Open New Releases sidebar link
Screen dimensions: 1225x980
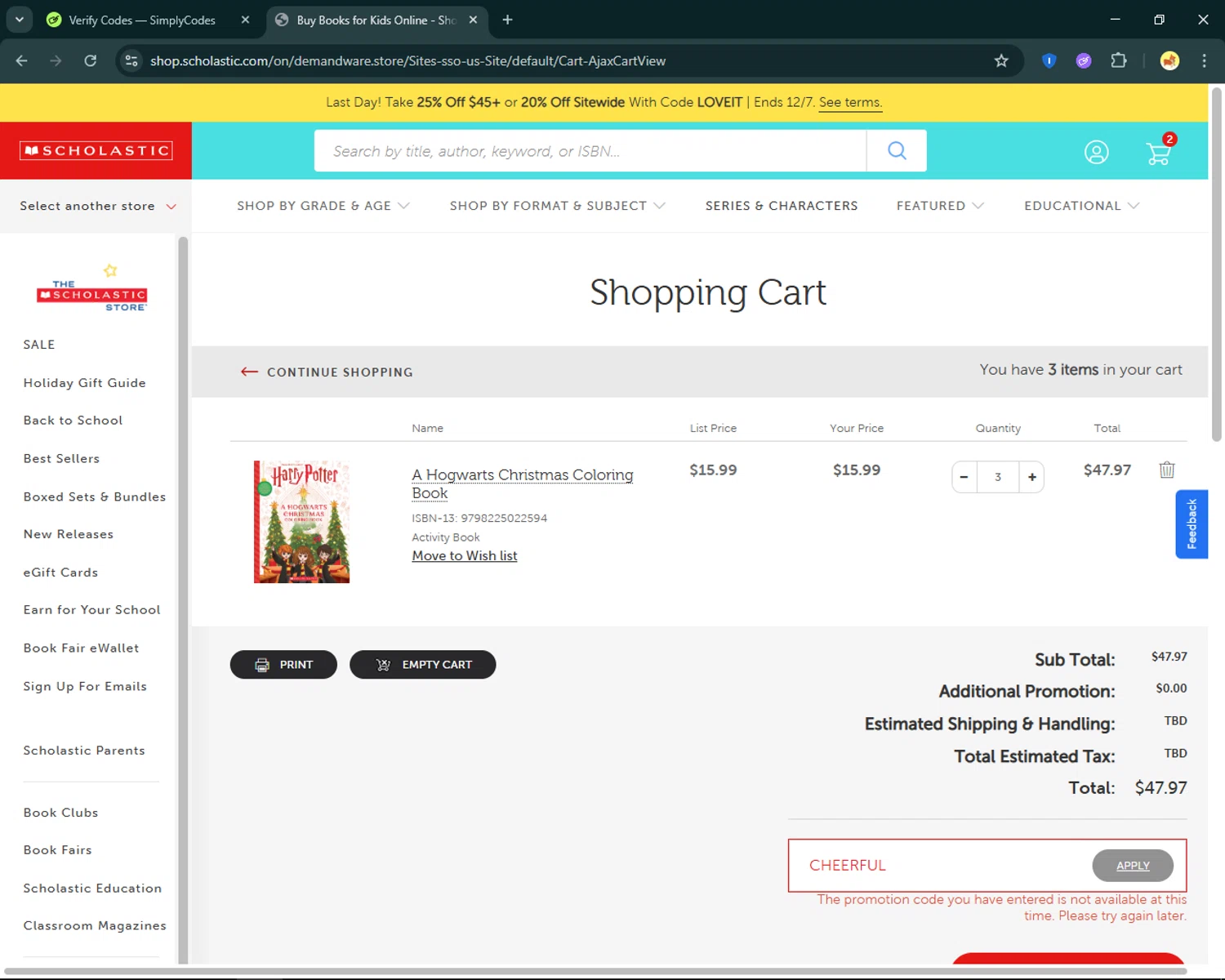click(68, 534)
